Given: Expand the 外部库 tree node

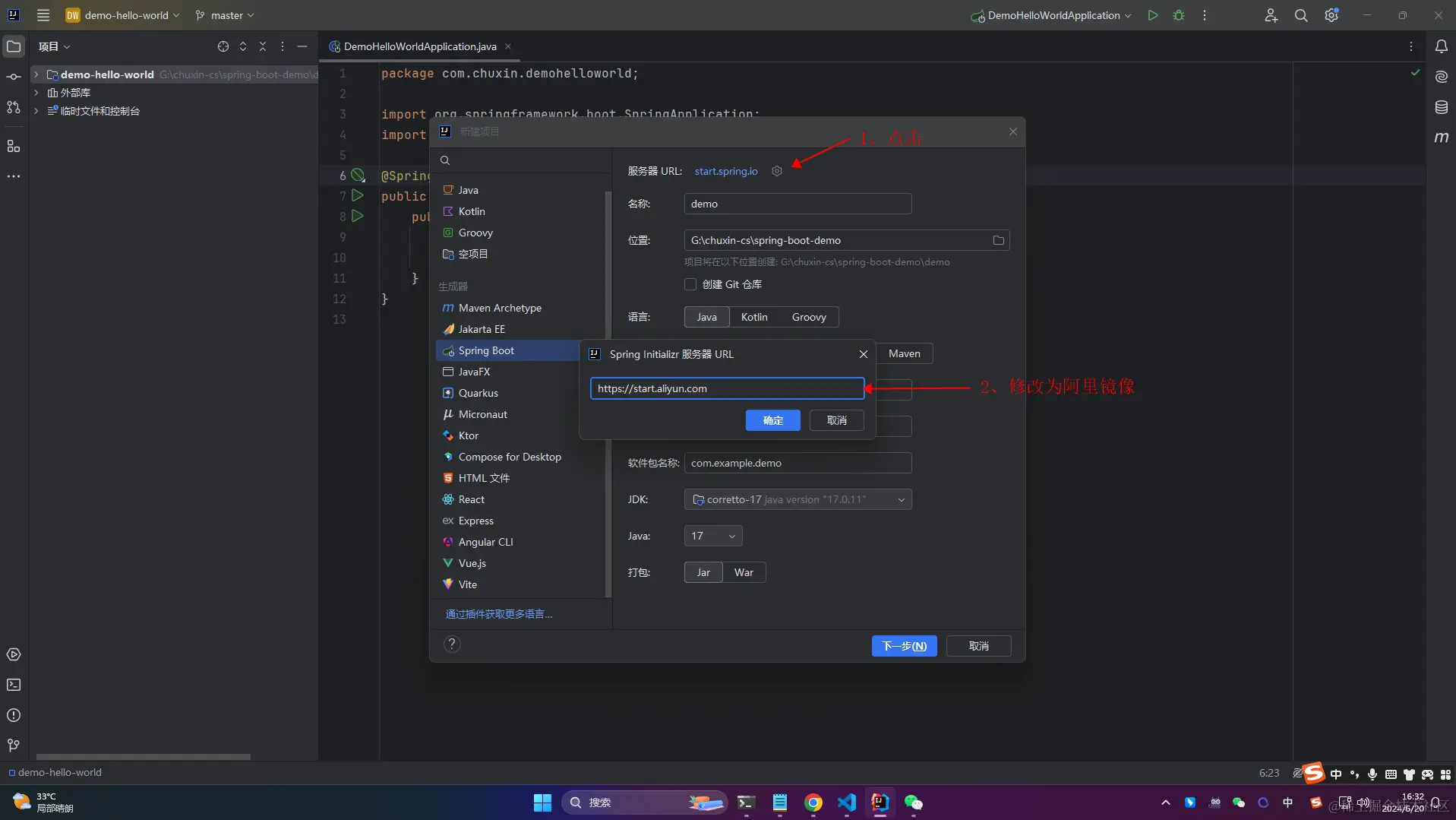Looking at the screenshot, I should [x=36, y=93].
